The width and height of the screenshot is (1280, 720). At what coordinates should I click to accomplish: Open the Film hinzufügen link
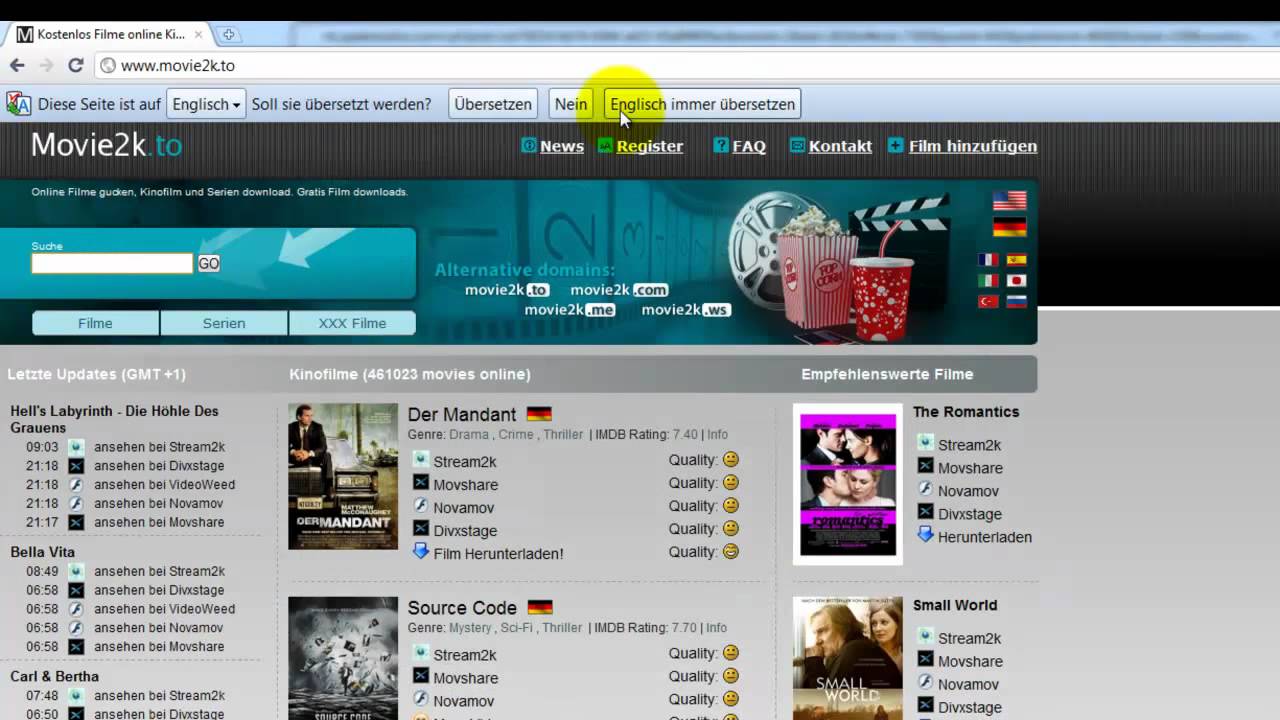click(x=973, y=146)
